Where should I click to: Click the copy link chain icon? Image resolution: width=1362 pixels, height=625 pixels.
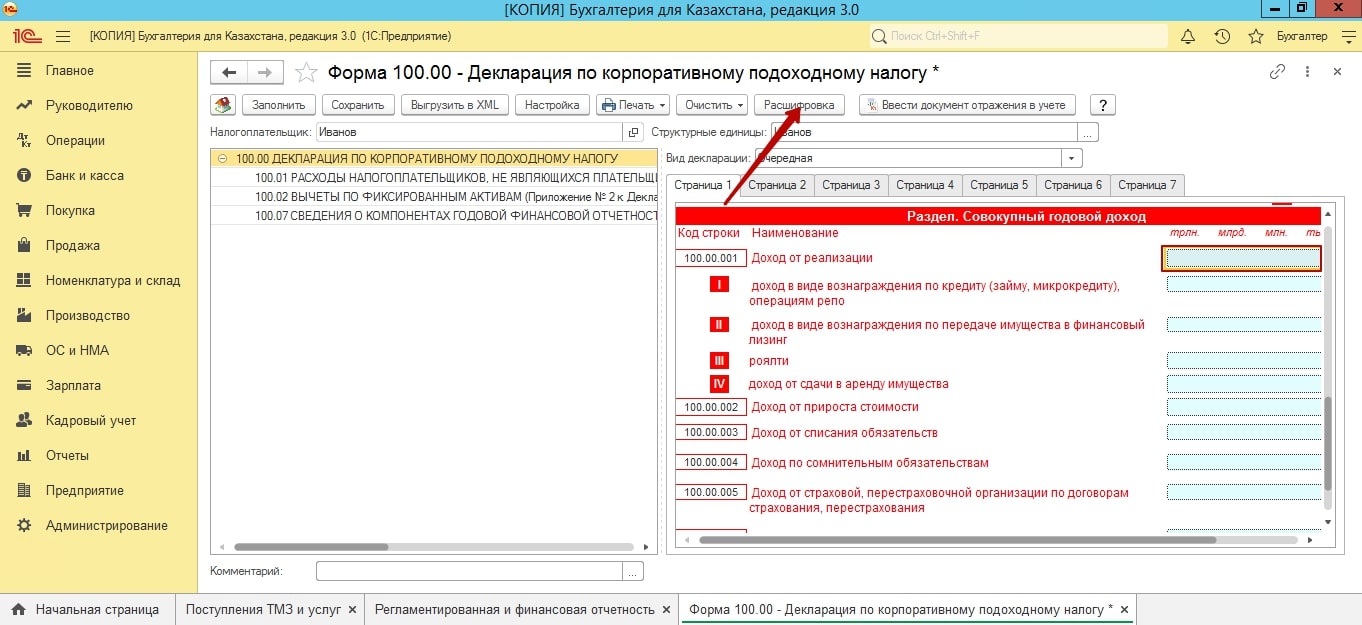(1277, 72)
